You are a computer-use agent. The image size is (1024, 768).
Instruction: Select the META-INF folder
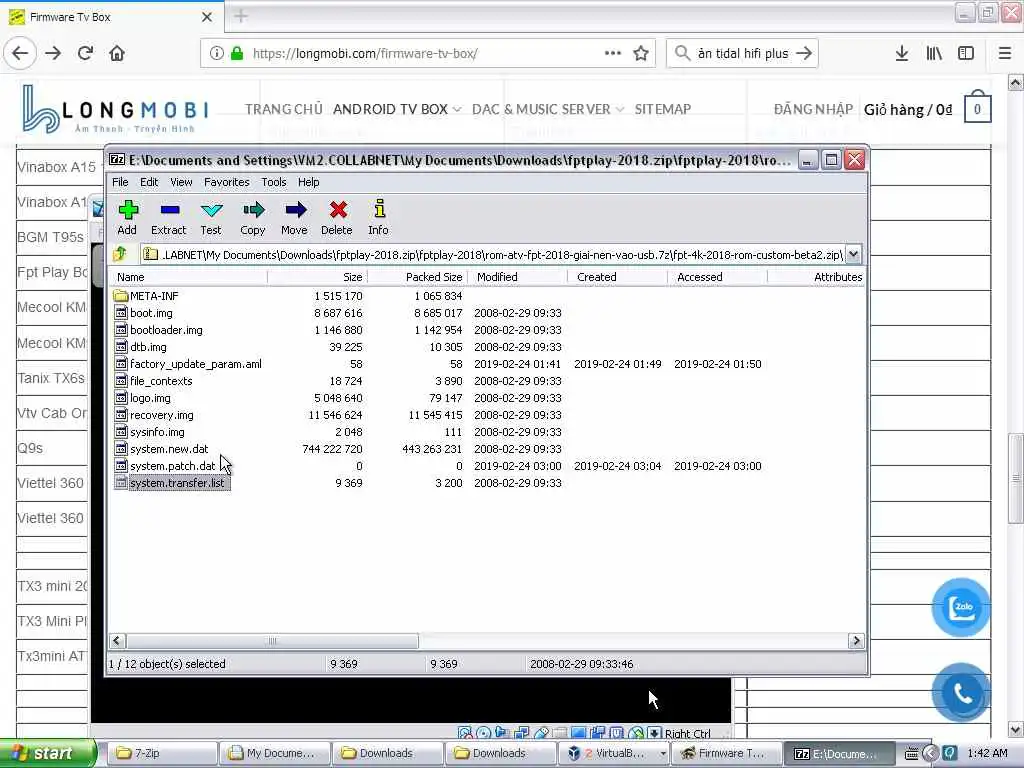(154, 296)
